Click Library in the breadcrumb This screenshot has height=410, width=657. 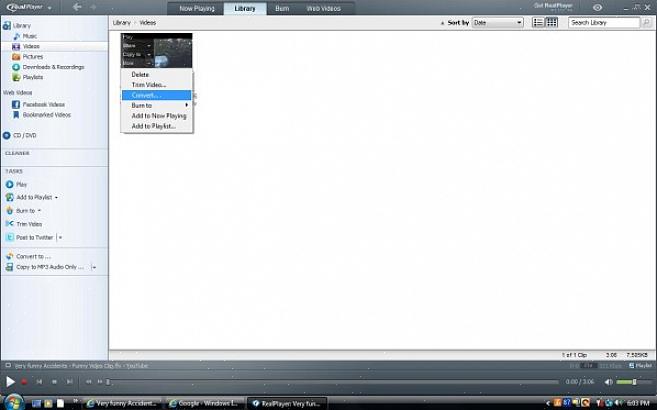tap(122, 23)
